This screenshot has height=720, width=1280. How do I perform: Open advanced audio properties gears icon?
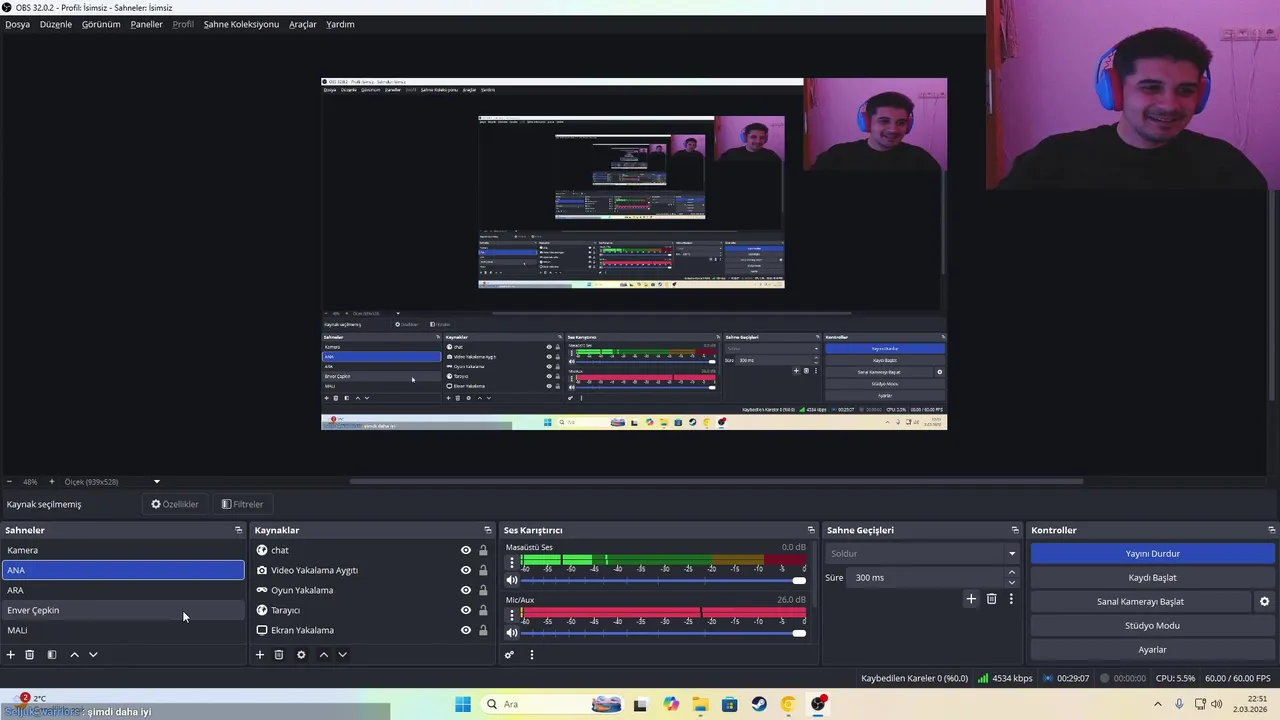[x=509, y=655]
